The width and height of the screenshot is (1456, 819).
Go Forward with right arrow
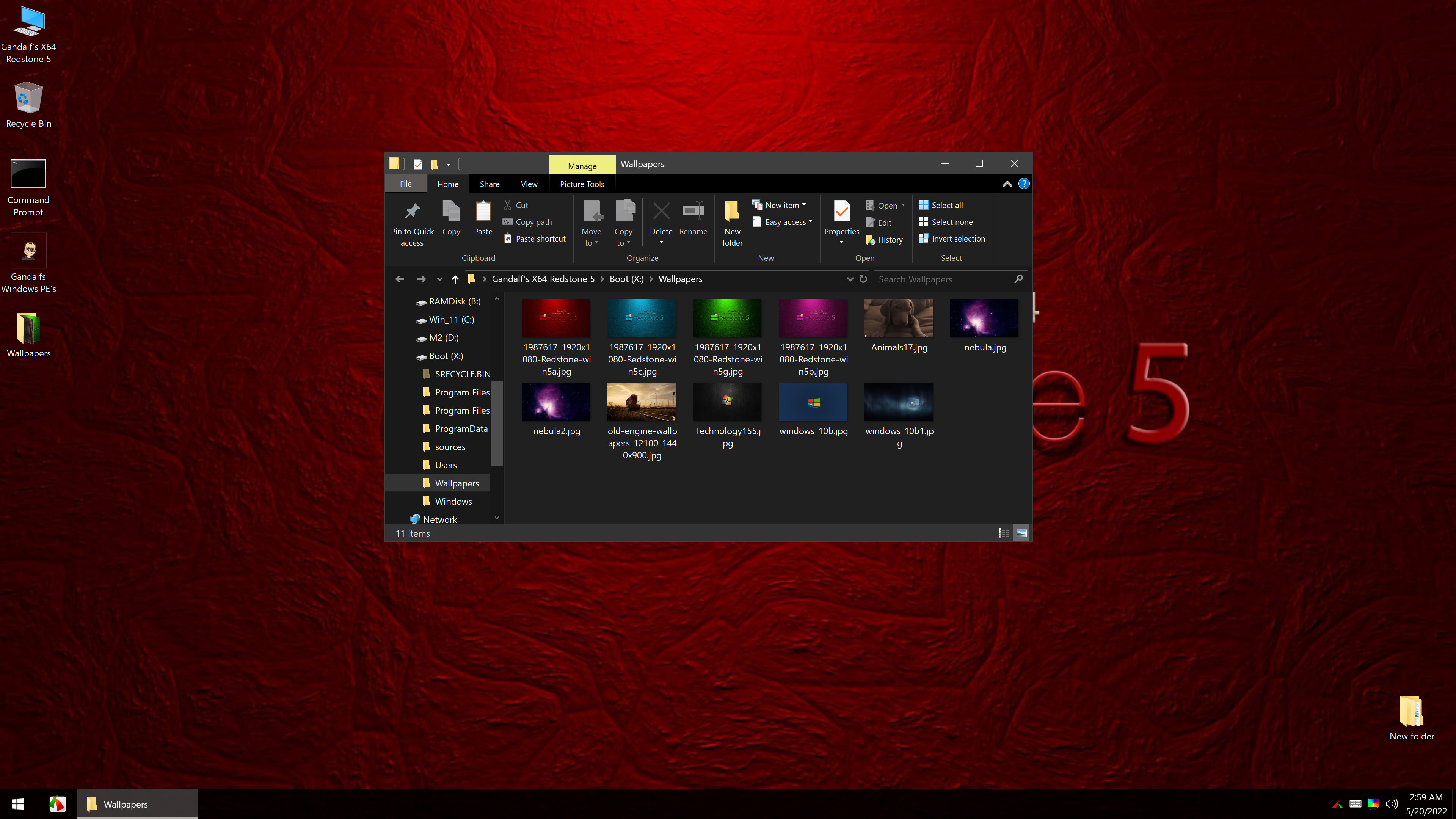(421, 279)
